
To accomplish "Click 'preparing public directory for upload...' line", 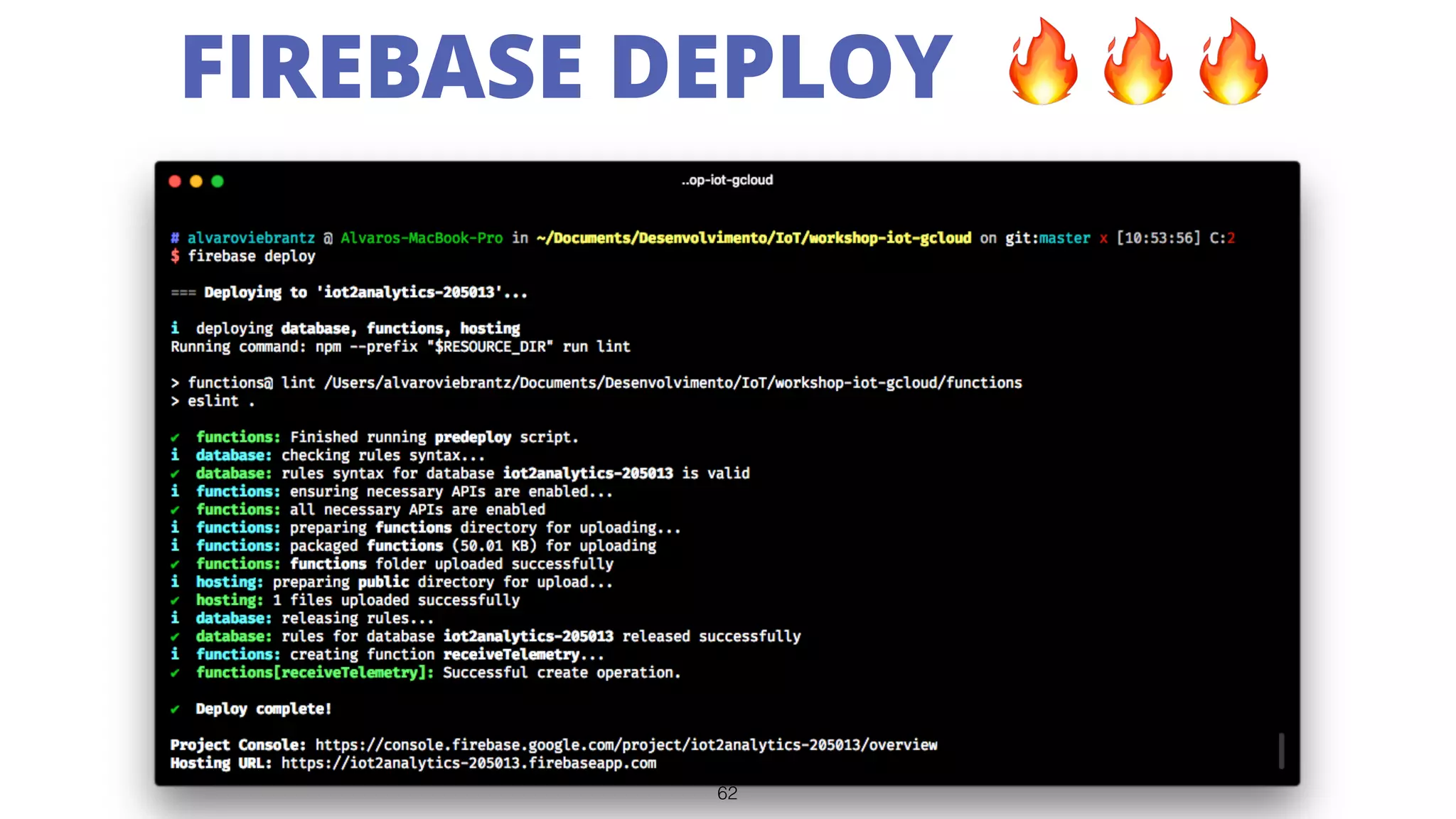I will 392,582.
